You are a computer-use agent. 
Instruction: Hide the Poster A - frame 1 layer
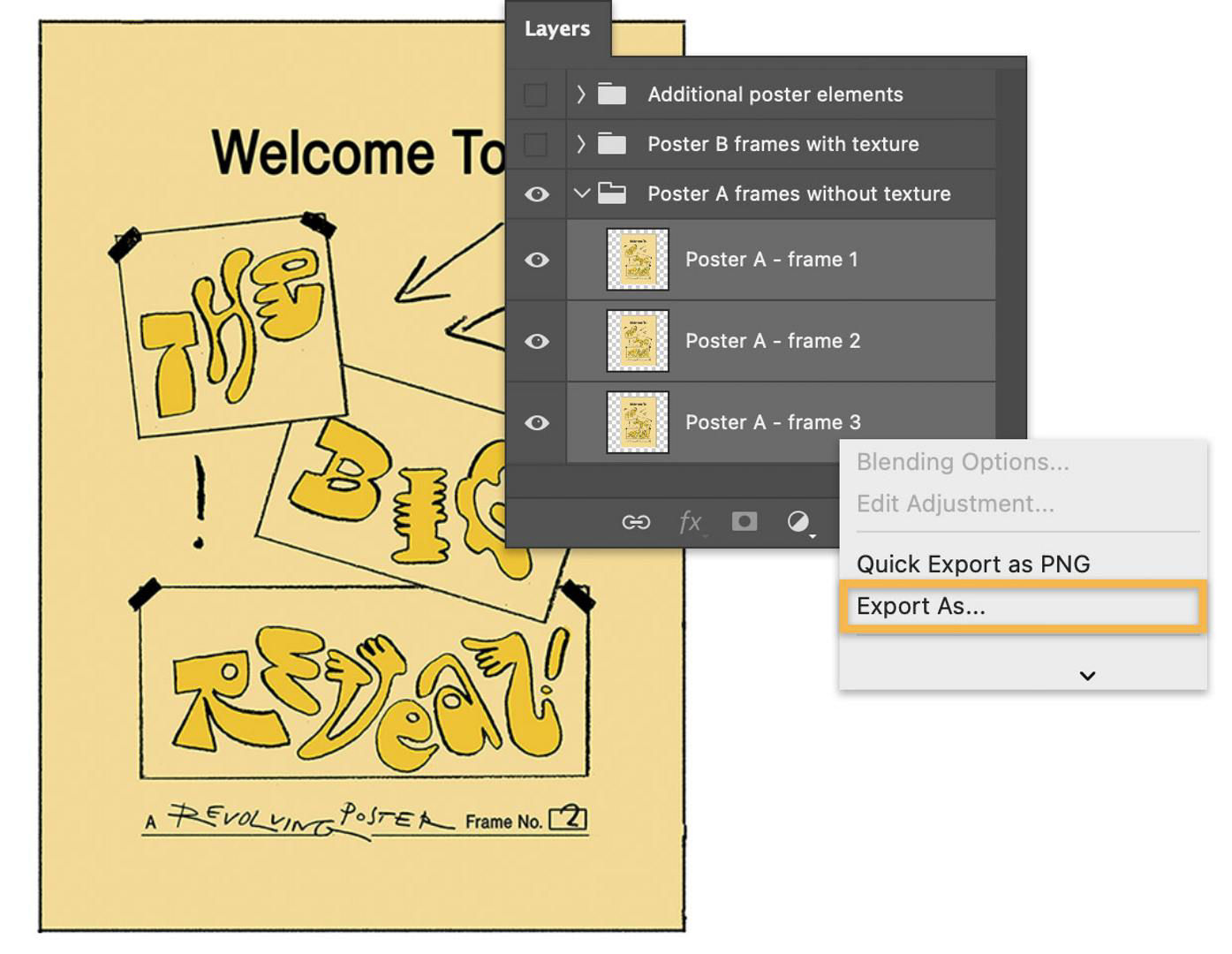(x=536, y=259)
